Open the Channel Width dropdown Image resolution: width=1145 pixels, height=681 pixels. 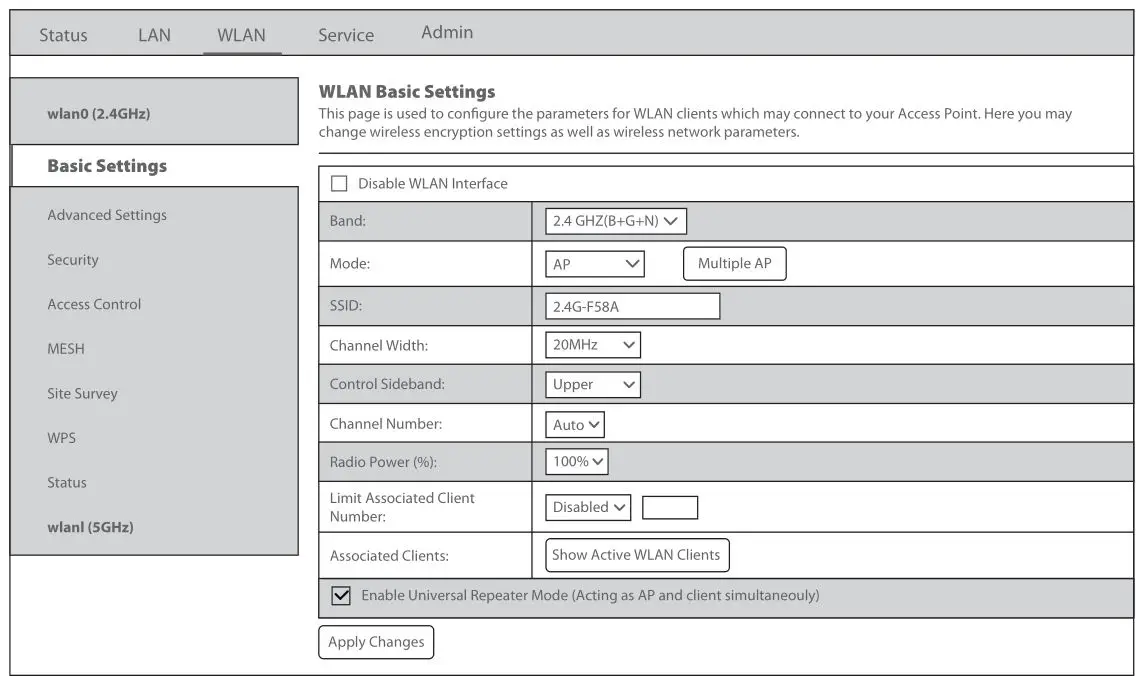point(592,344)
